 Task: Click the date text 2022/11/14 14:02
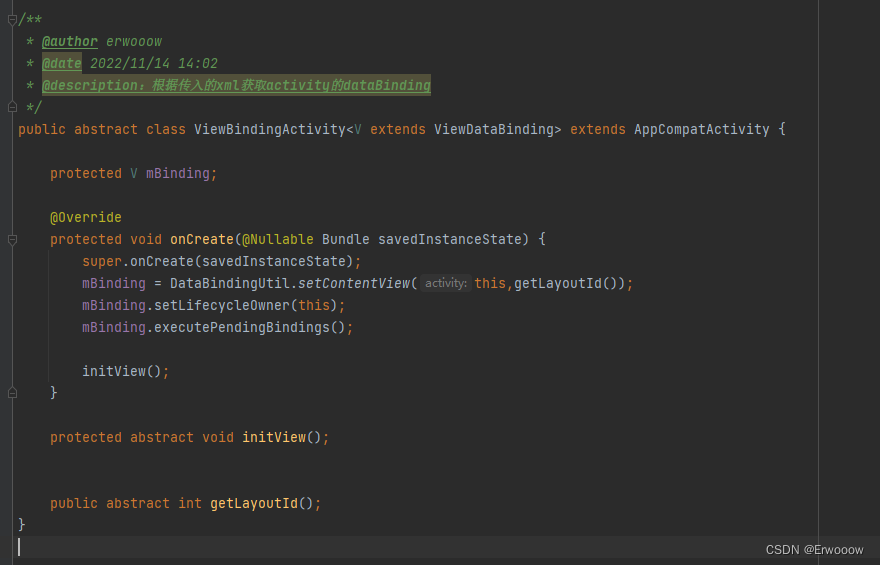click(x=154, y=63)
